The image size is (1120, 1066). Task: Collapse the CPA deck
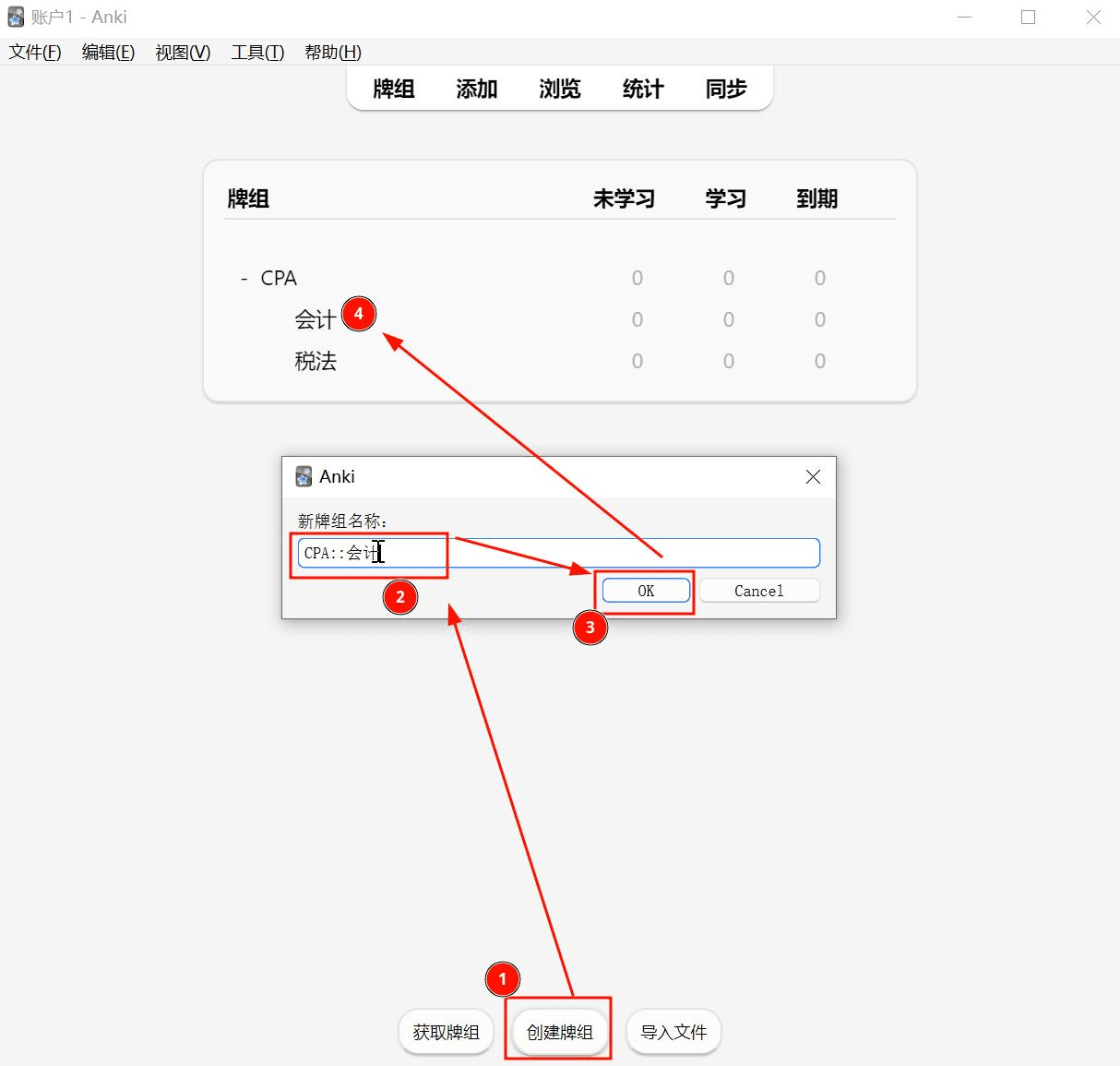[244, 279]
